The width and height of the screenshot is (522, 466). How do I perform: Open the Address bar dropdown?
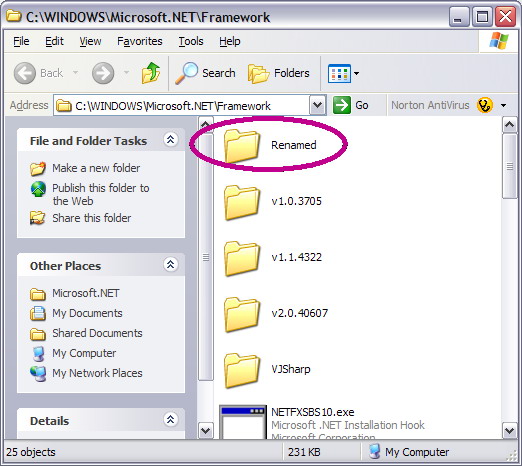point(317,105)
